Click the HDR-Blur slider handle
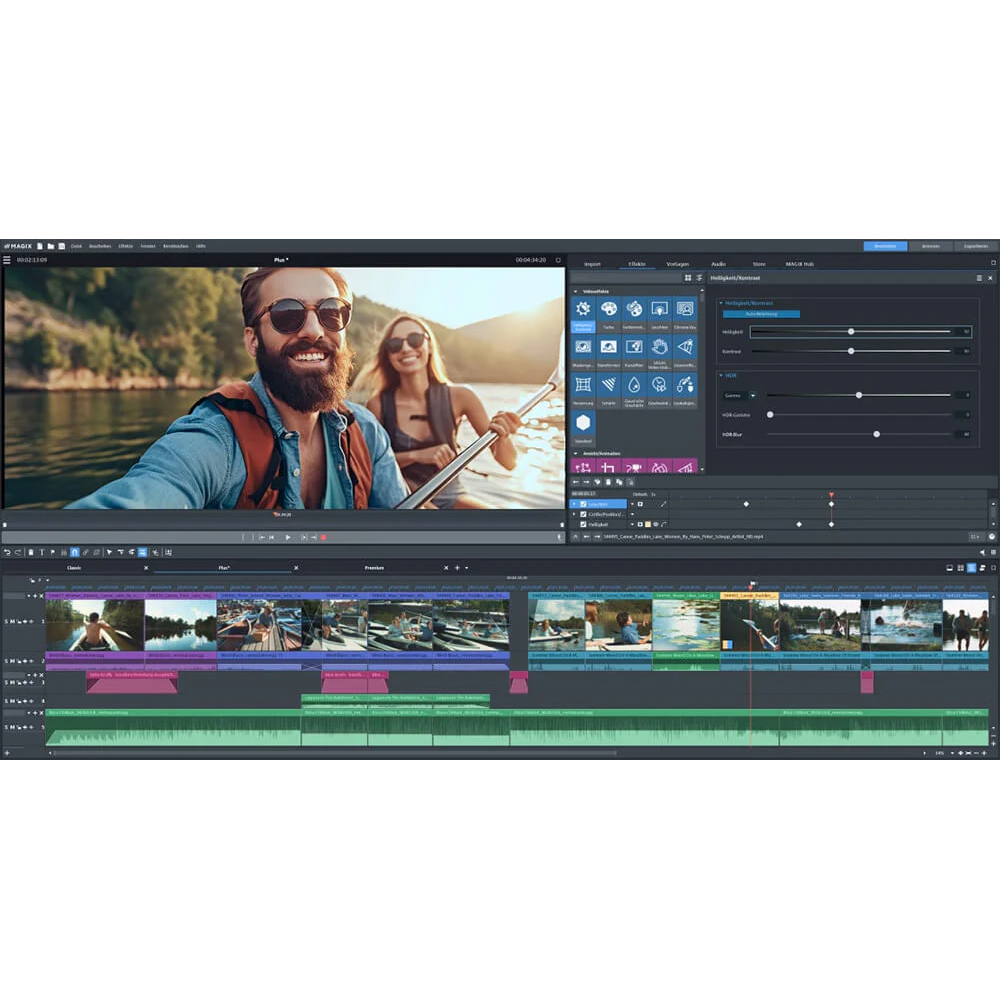1000x1000 pixels. click(876, 434)
